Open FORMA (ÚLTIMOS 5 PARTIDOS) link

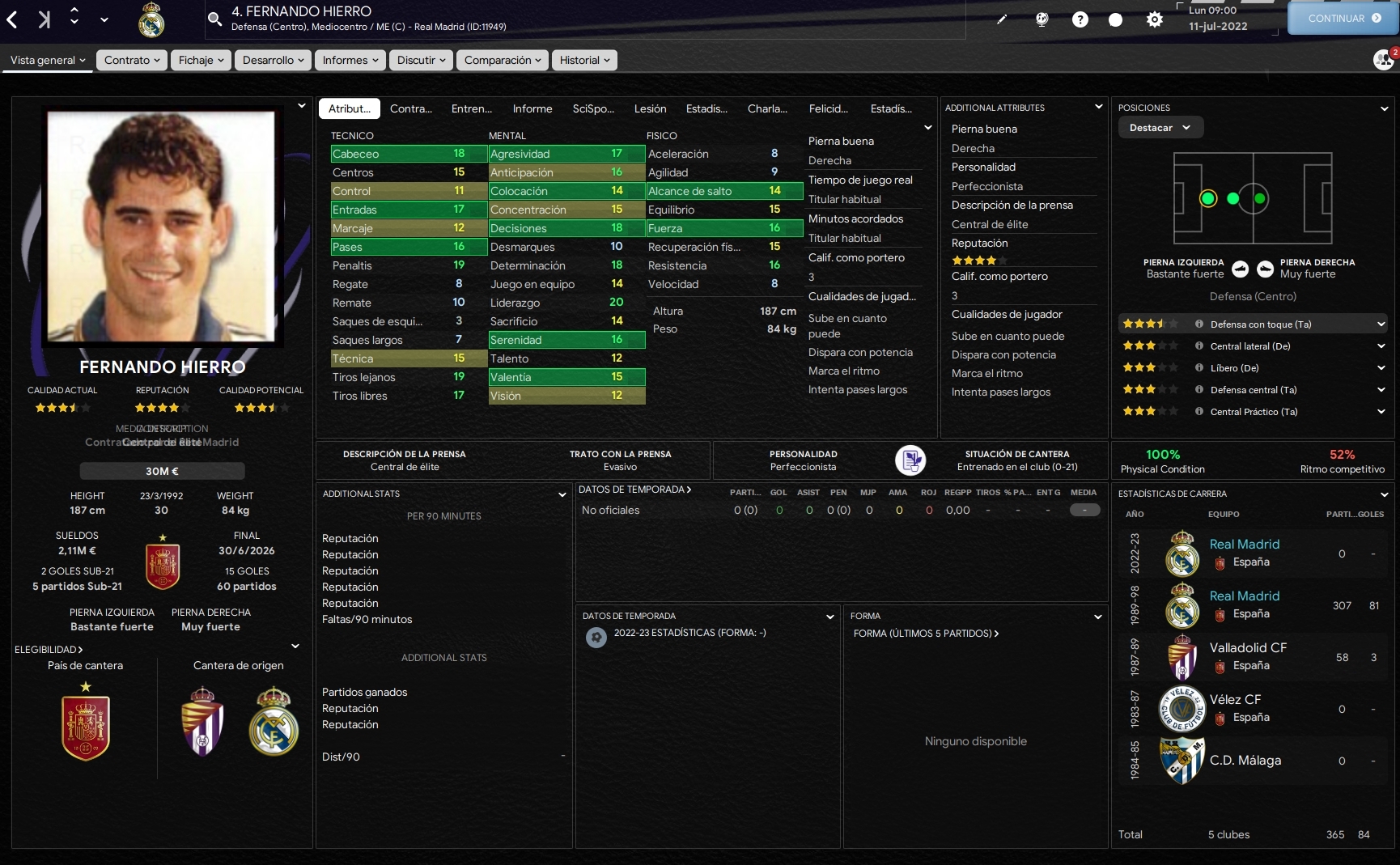[x=926, y=634]
